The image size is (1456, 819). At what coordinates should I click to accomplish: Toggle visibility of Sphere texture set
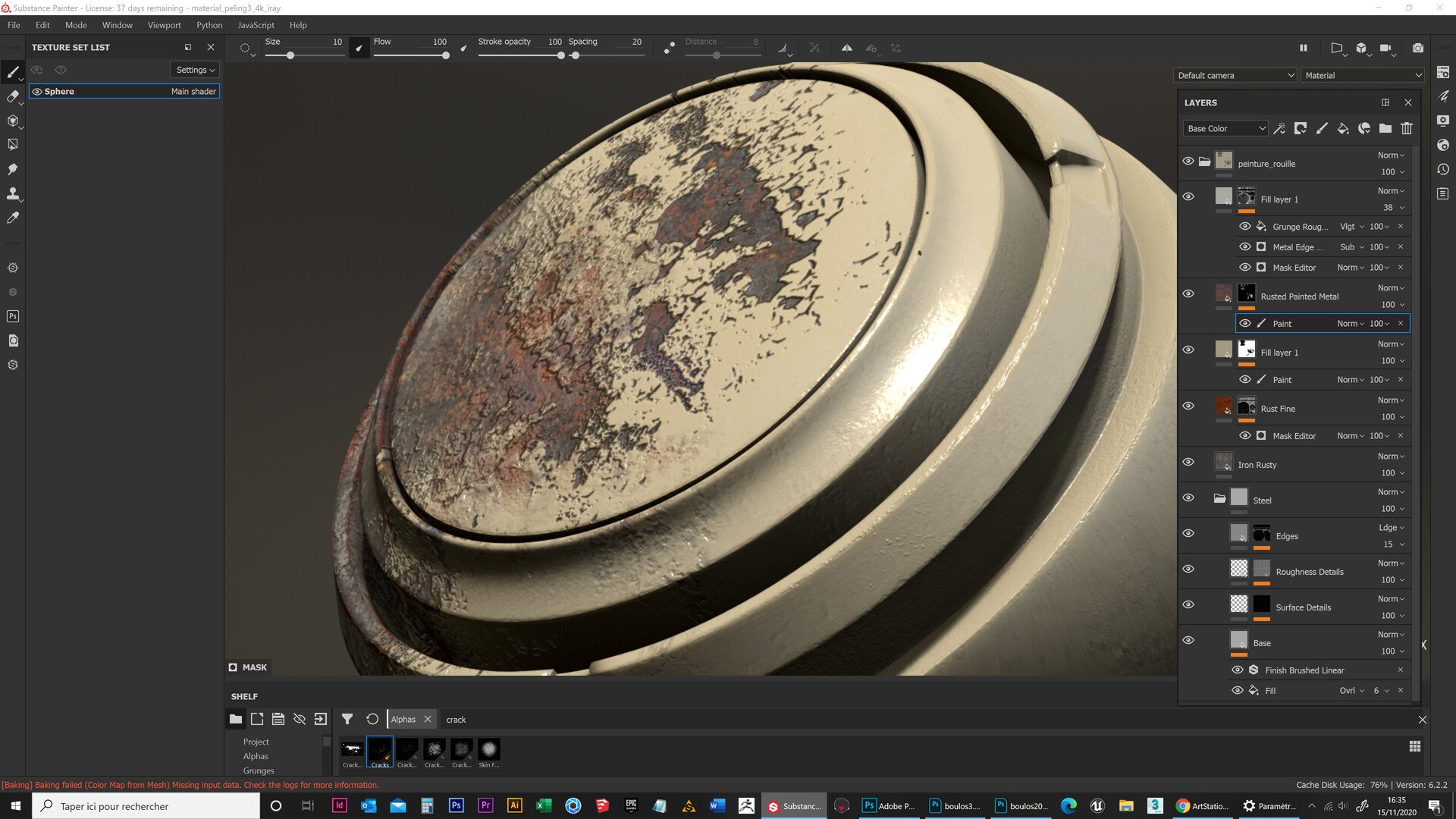point(36,91)
